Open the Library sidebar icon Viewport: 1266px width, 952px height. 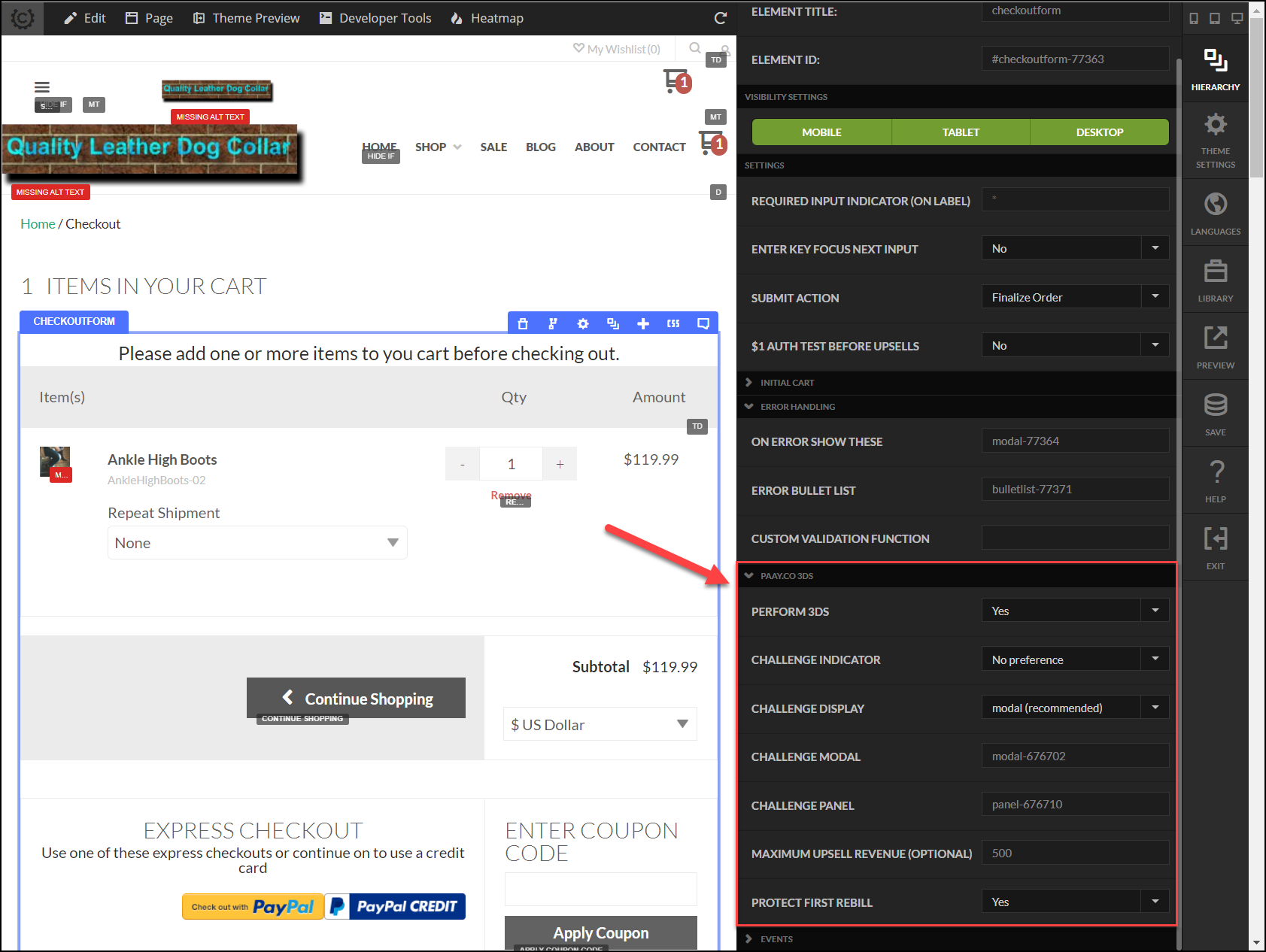tap(1215, 280)
